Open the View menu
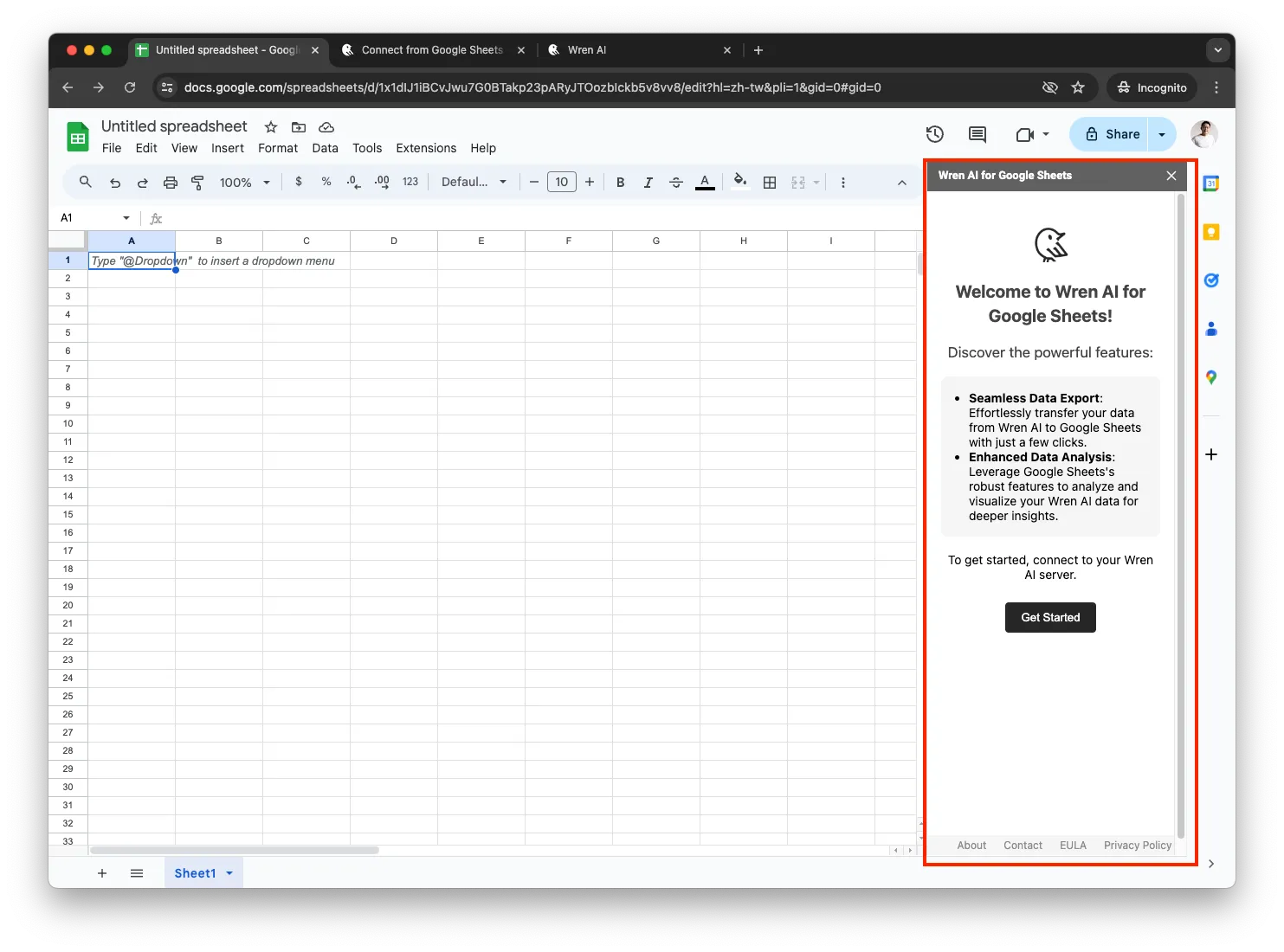 [x=184, y=148]
